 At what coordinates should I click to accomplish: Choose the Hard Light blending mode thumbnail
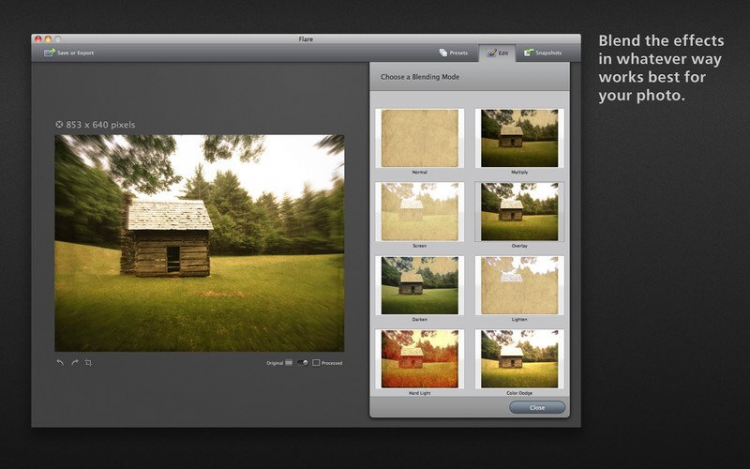419,359
